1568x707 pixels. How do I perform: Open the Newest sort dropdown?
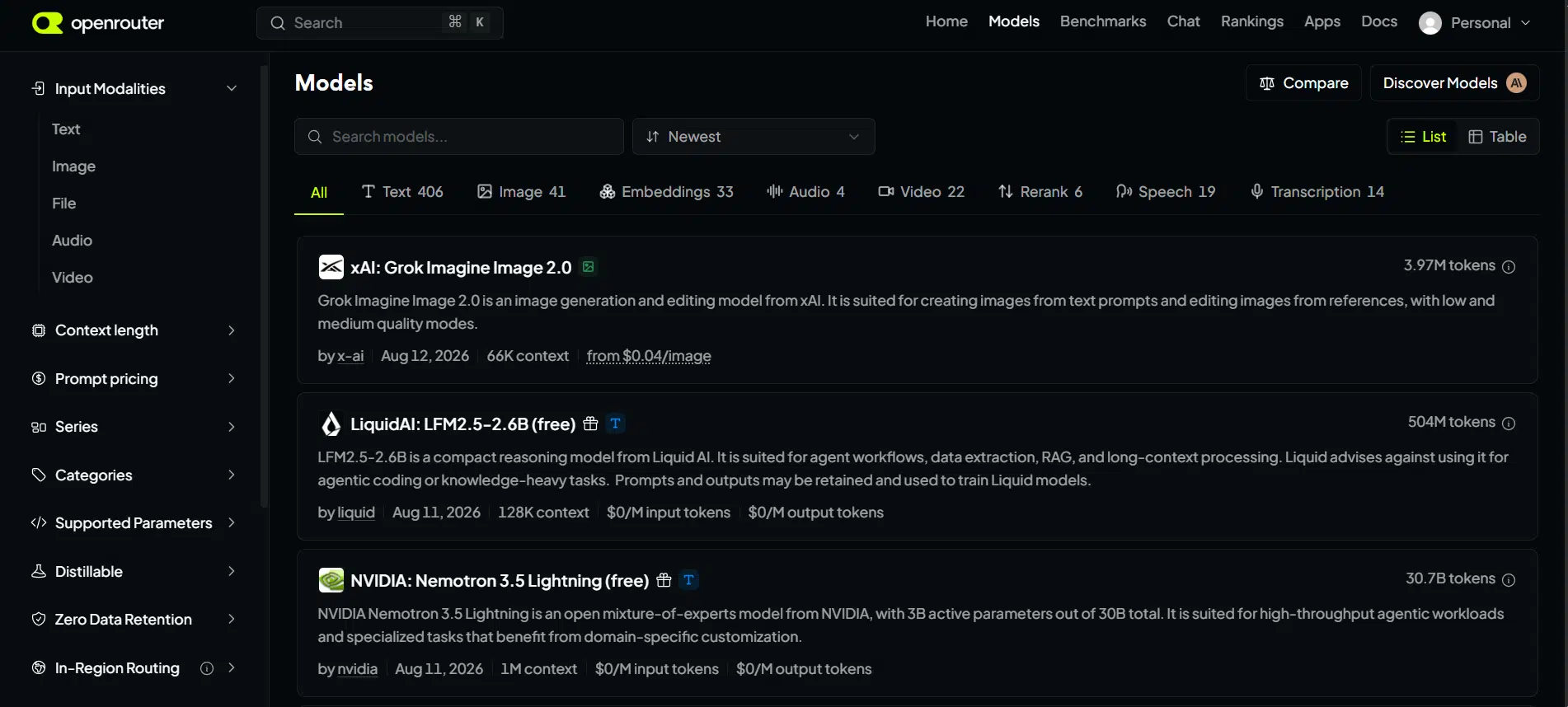(x=753, y=137)
